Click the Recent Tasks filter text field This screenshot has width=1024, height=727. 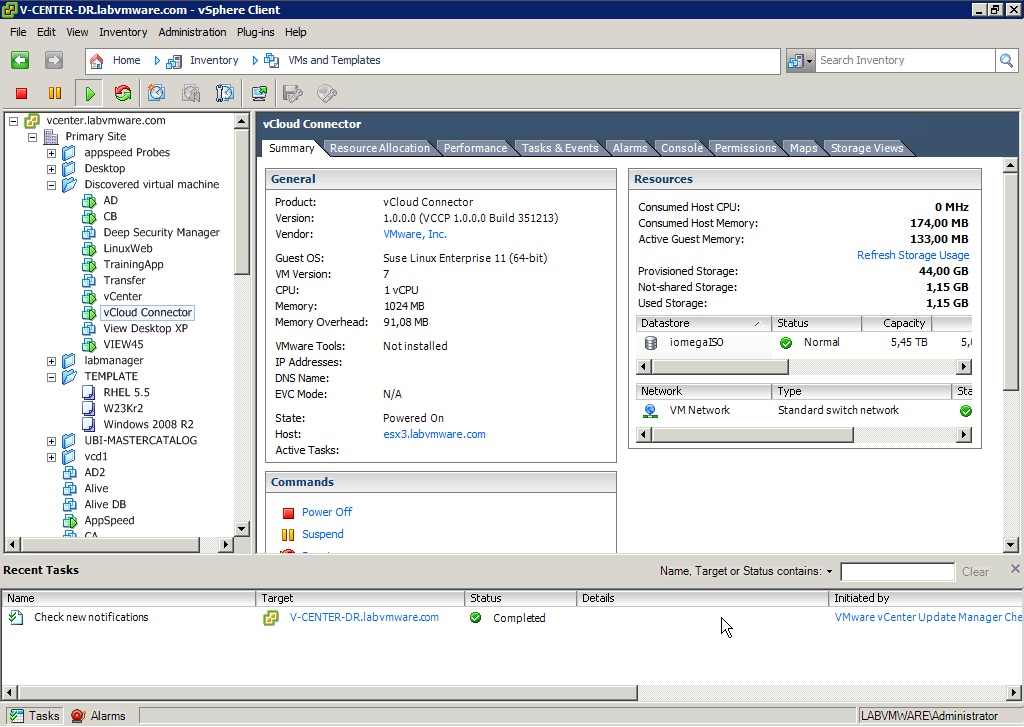coord(897,572)
